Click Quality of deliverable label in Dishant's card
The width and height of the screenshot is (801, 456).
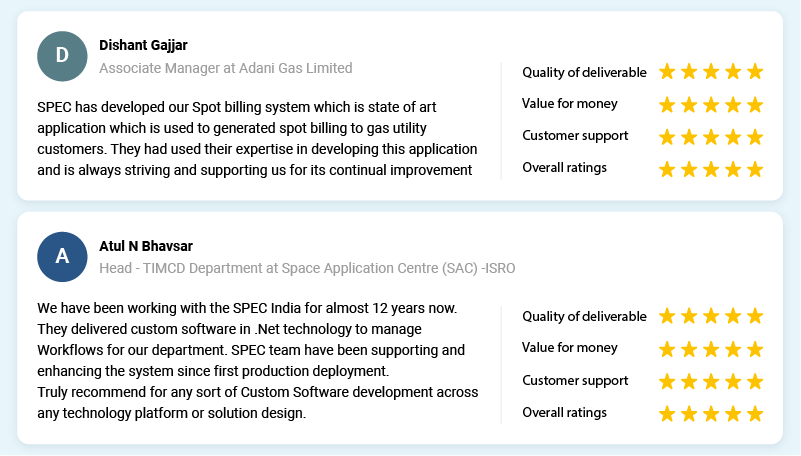click(x=584, y=73)
